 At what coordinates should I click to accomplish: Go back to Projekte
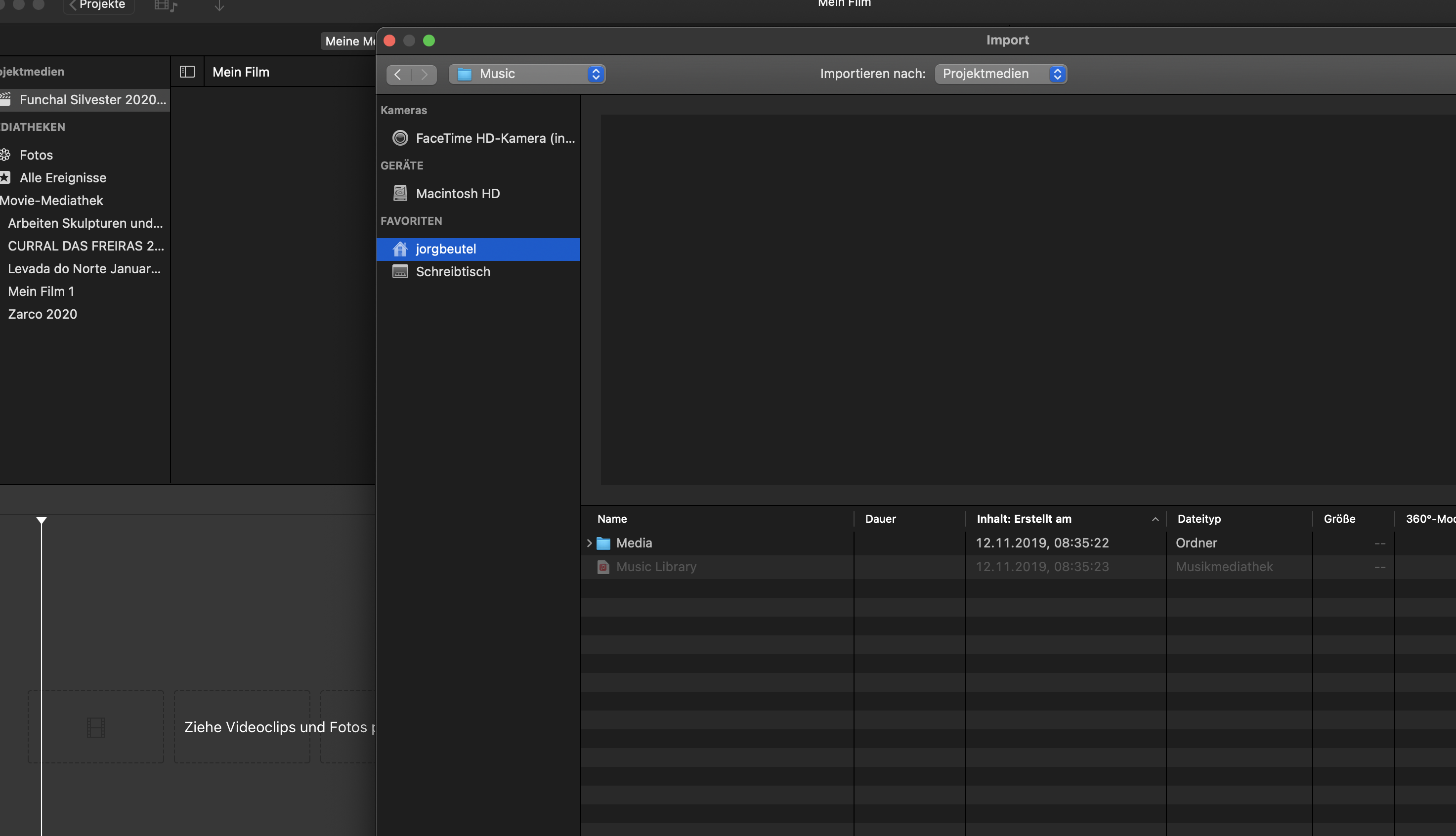(98, 5)
